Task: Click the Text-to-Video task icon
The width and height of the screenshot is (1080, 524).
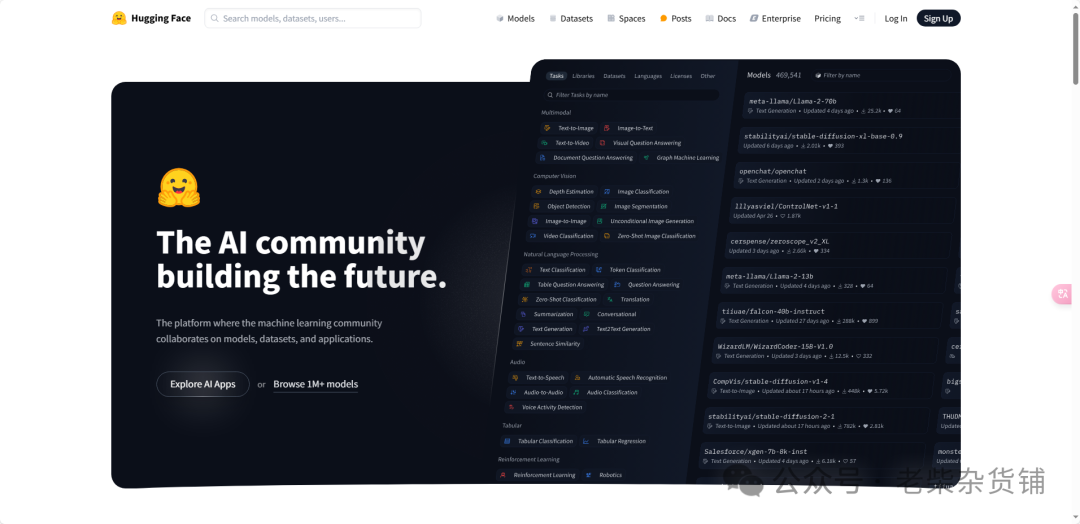Action: tap(544, 143)
